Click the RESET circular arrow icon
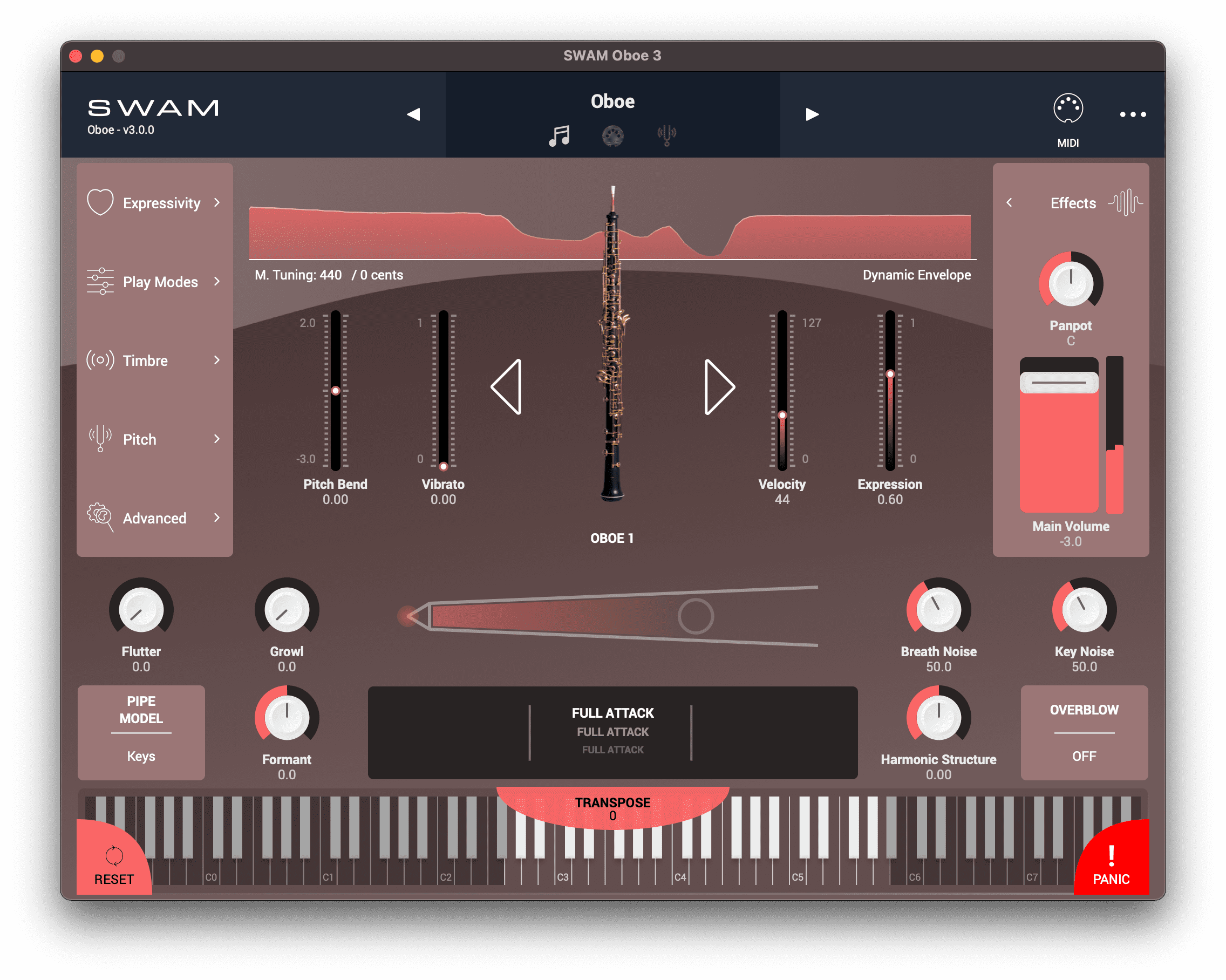 pos(114,855)
